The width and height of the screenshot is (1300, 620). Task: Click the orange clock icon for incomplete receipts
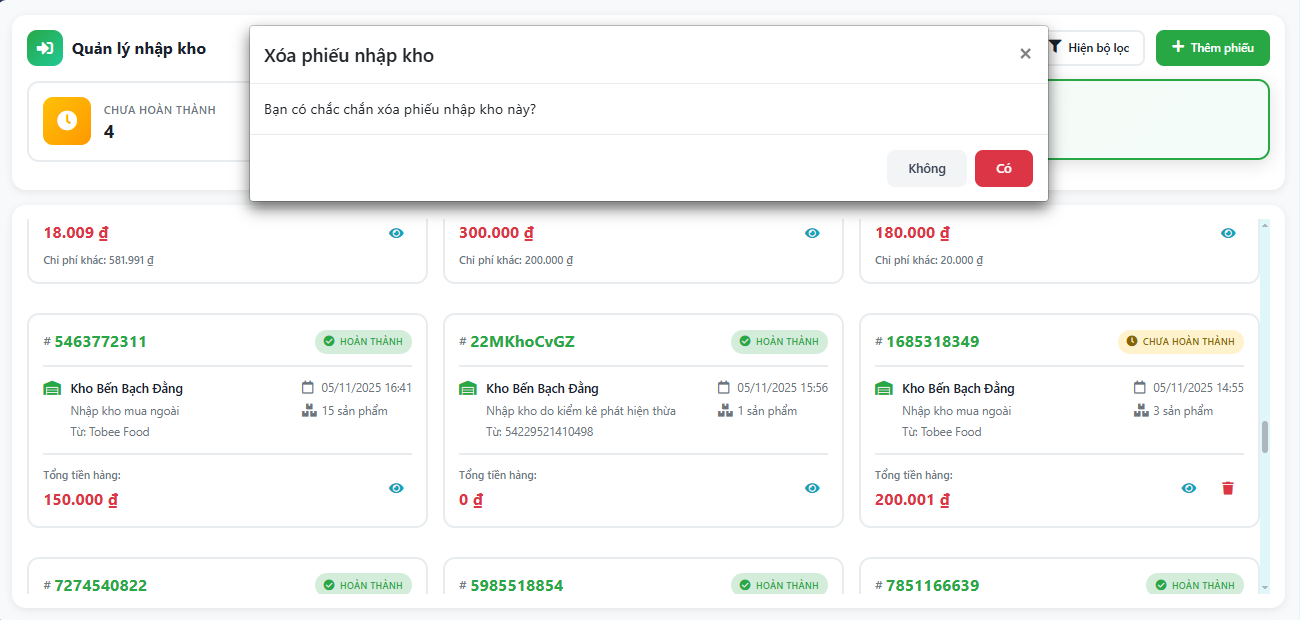[x=67, y=121]
